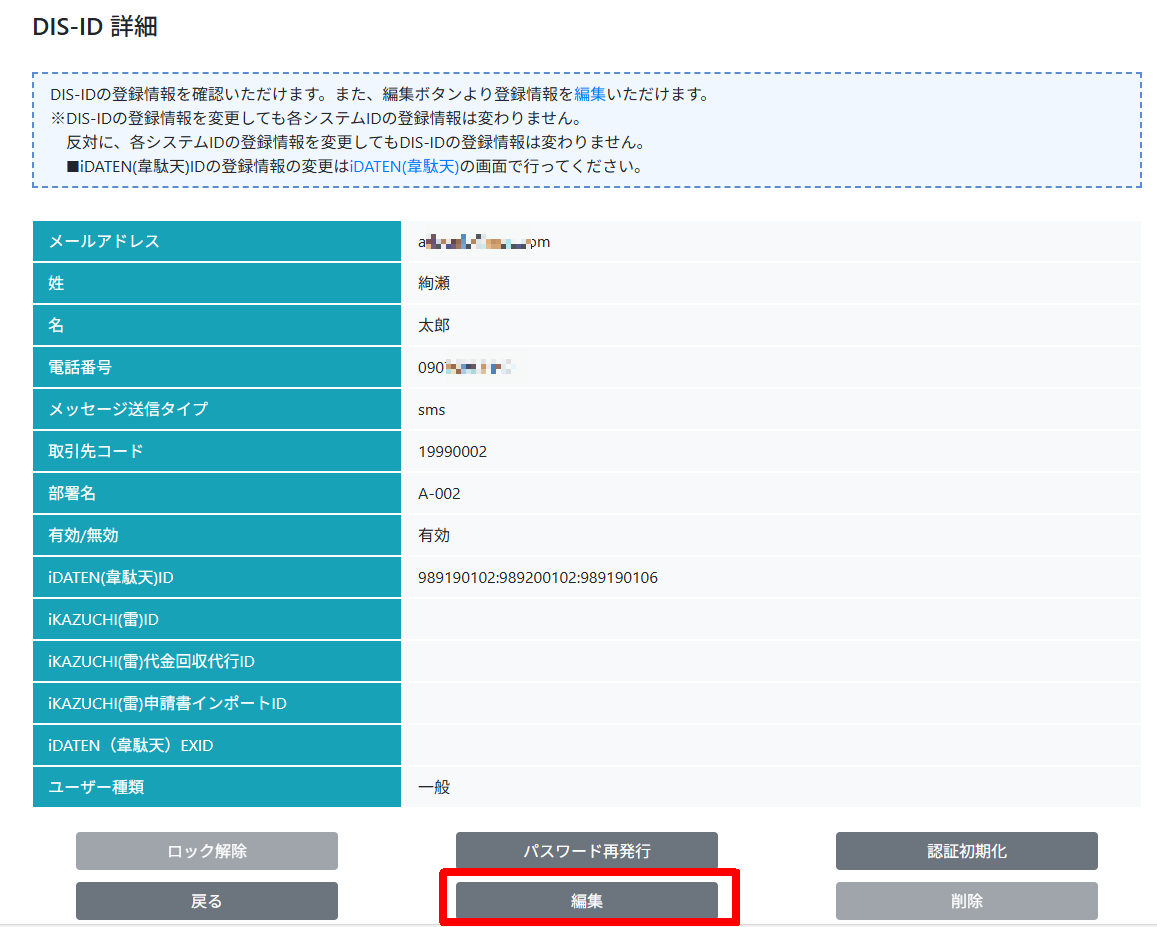This screenshot has width=1157, height=927.
Task: Click the blurred email address value
Action: tap(484, 242)
